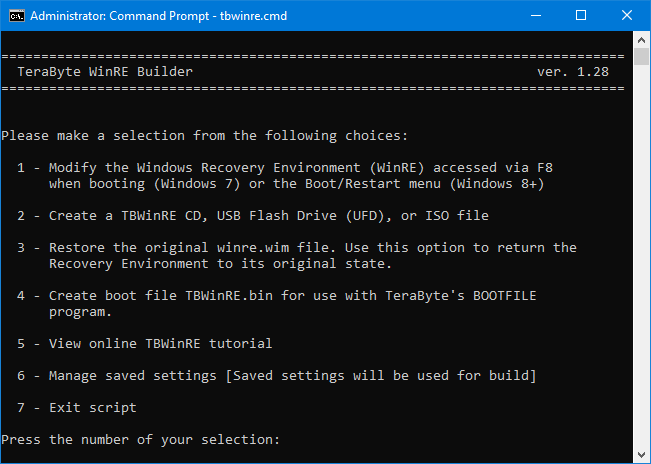Screen dimensions: 651x464
Task: Click the Command Prompt icon in title bar
Action: tap(17, 16)
